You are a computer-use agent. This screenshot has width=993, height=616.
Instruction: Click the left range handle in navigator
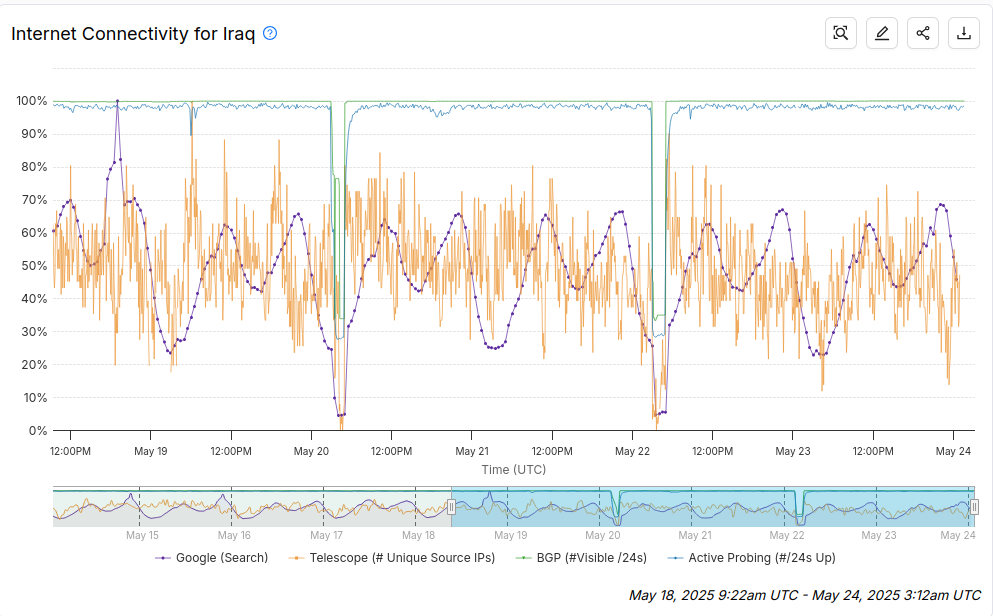coord(452,506)
